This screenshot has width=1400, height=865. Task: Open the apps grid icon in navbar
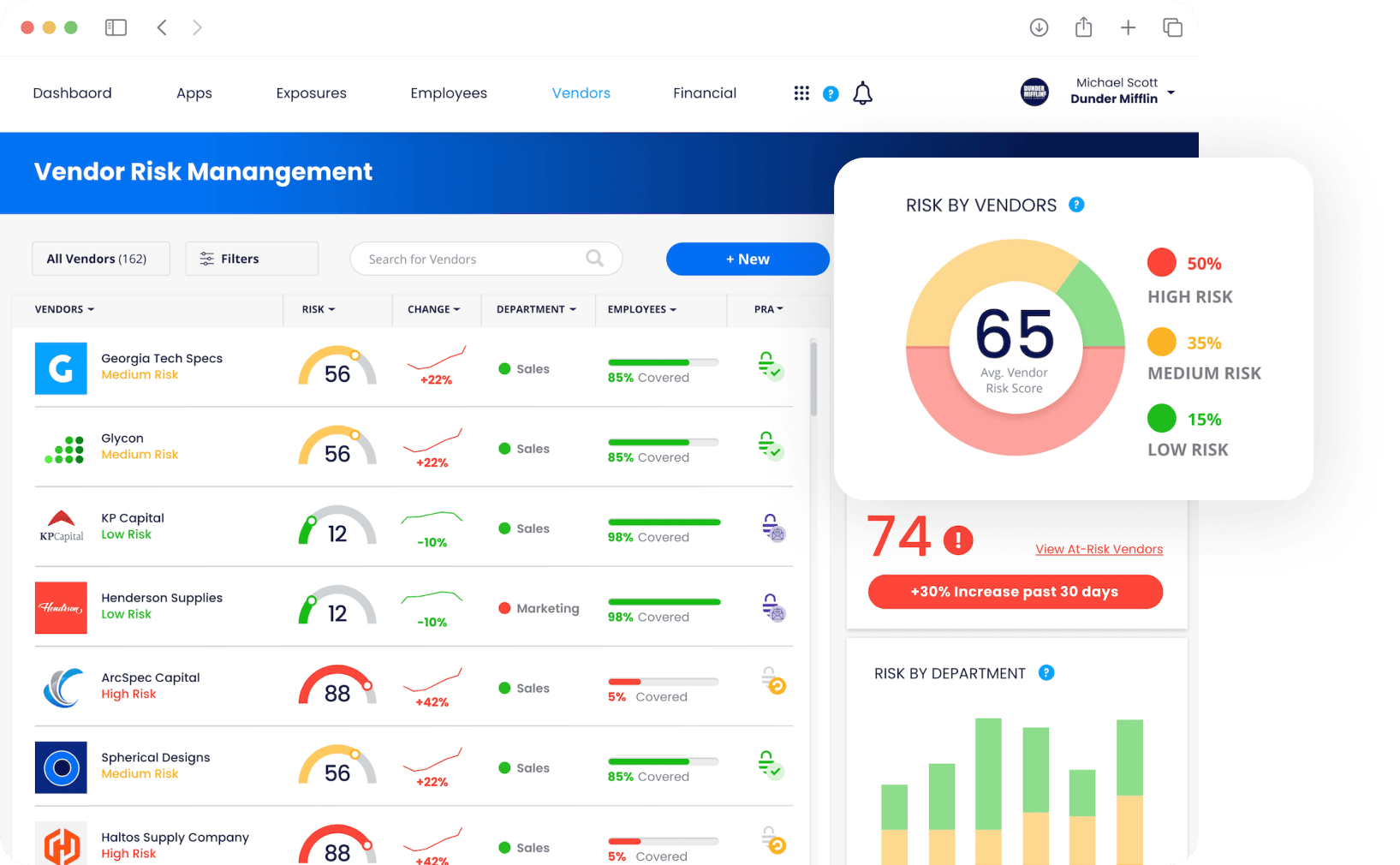(x=801, y=93)
